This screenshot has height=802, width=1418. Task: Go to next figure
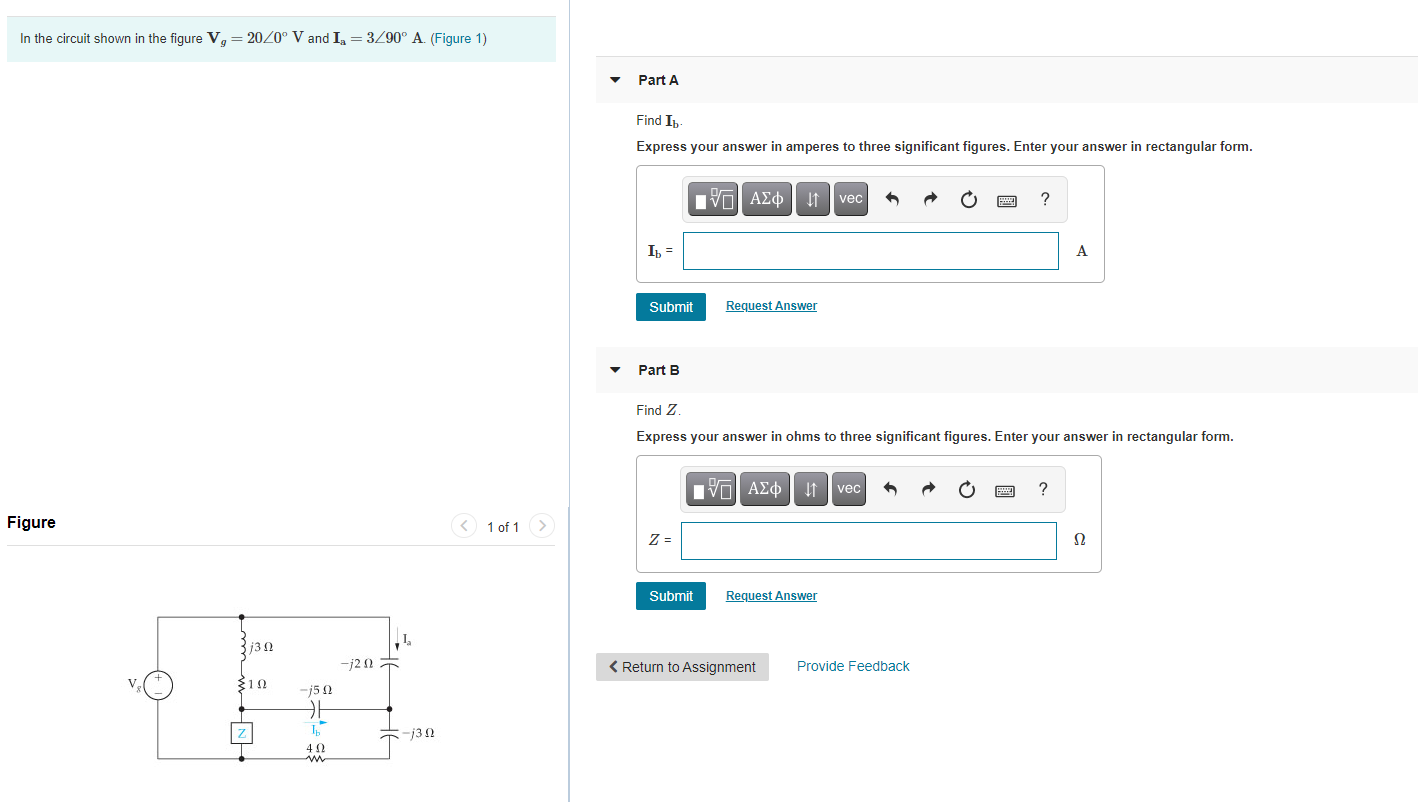[542, 526]
